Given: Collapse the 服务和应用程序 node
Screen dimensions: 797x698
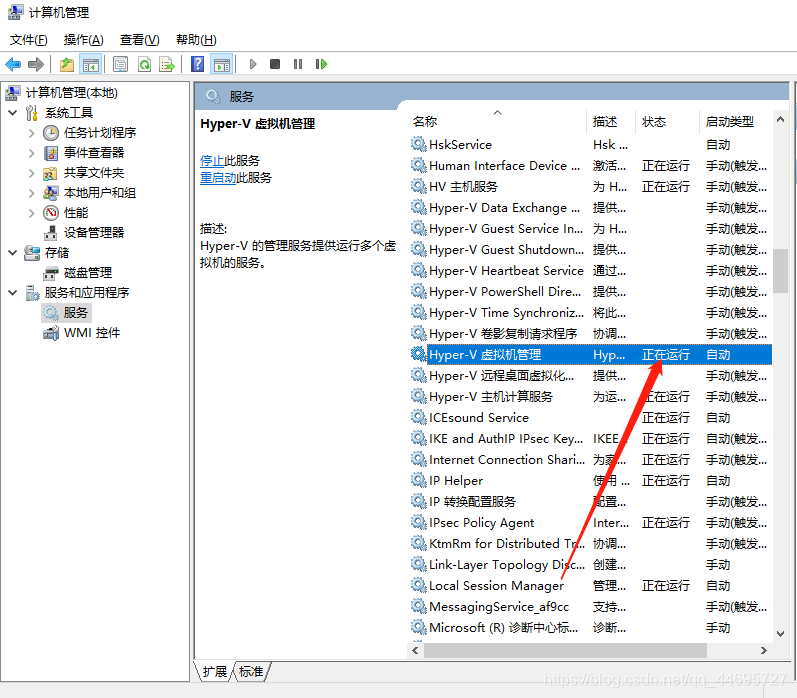Looking at the screenshot, I should (x=13, y=293).
